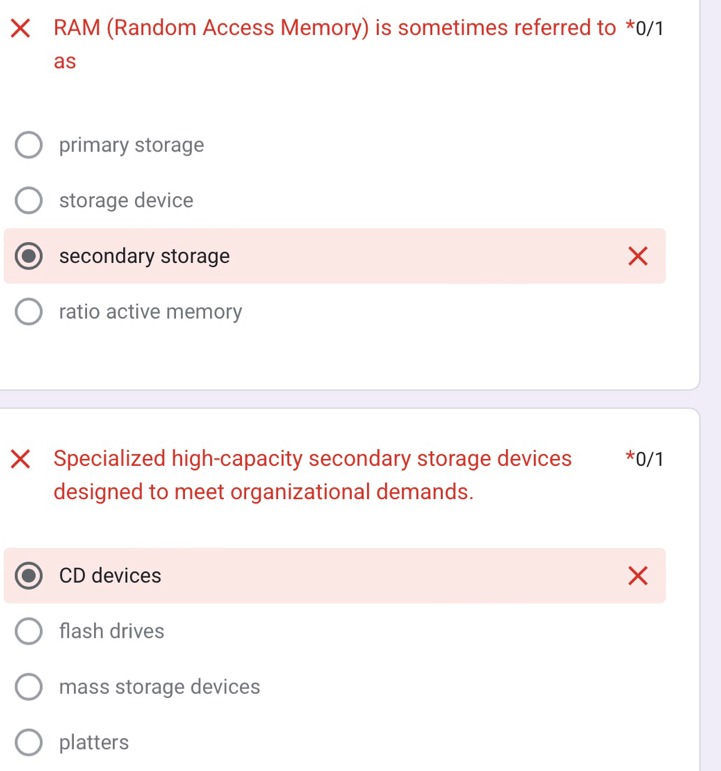The image size is (721, 771).
Task: Click the red X beside the Specialized high-capacity question
Action: click(21, 459)
